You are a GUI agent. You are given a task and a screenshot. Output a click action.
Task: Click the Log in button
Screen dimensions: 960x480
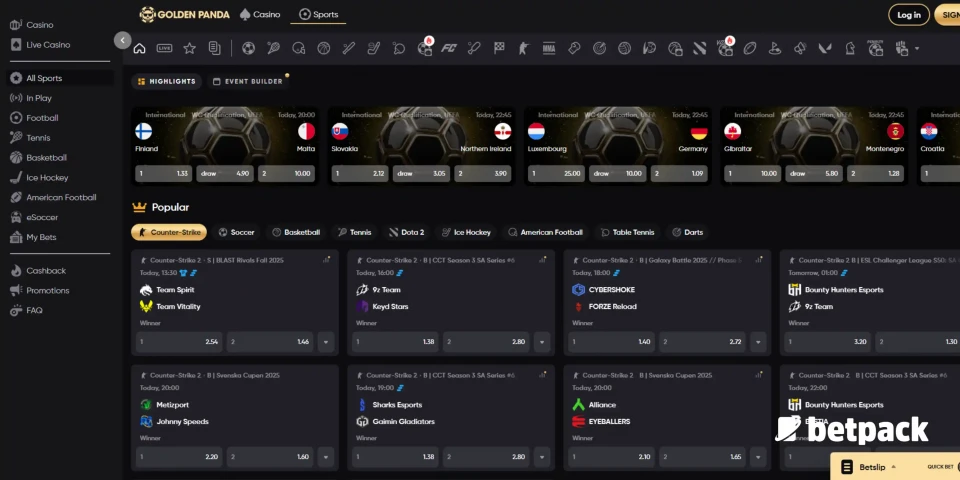point(909,15)
